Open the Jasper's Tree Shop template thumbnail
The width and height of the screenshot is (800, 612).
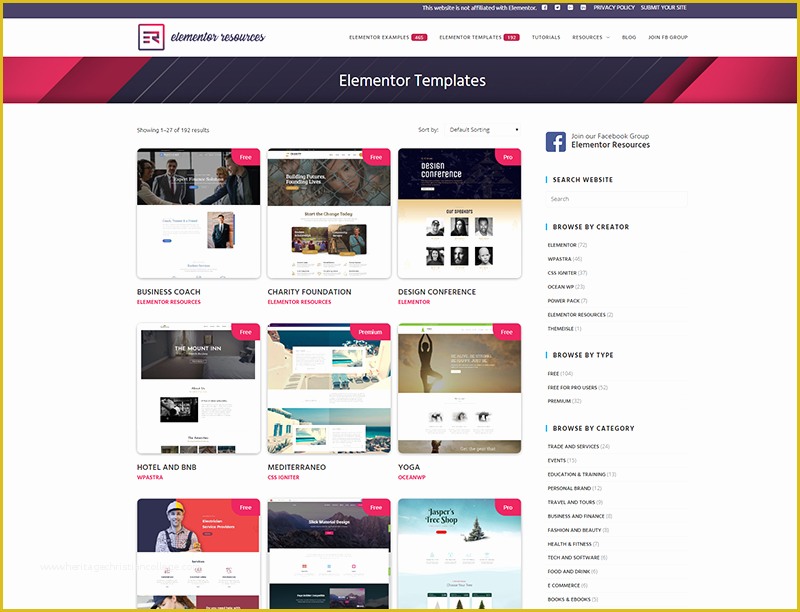tap(459, 553)
